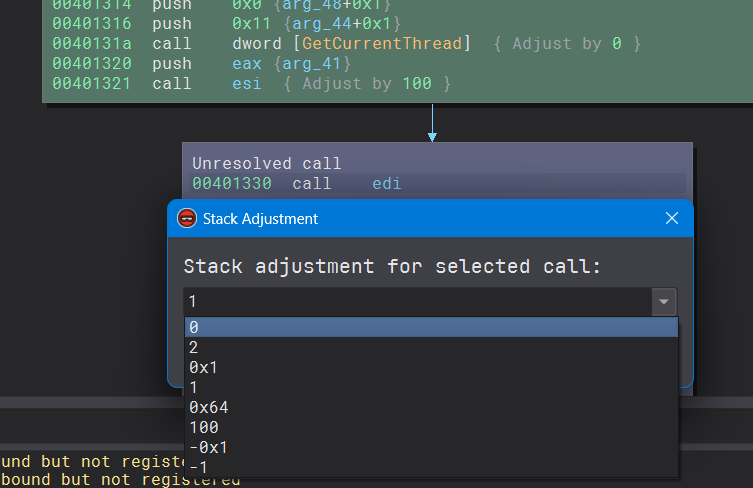
Task: Select address 00401330 in unresolved block
Action: [232, 184]
